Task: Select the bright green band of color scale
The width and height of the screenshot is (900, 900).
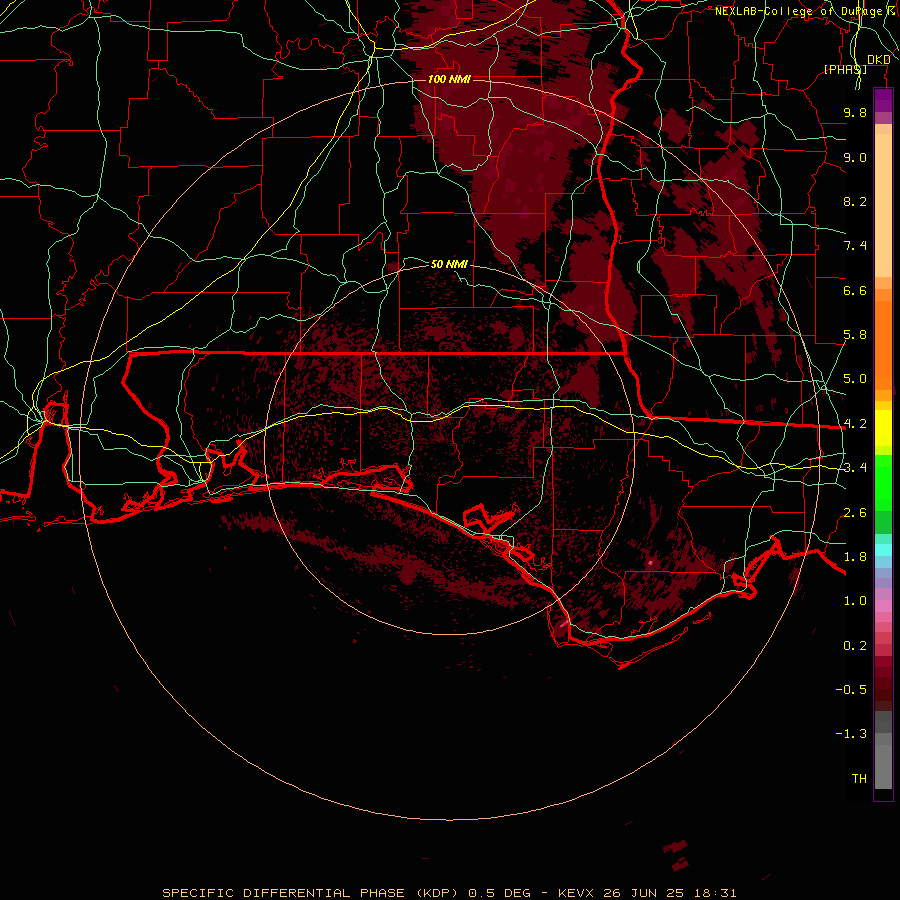Action: [x=883, y=483]
